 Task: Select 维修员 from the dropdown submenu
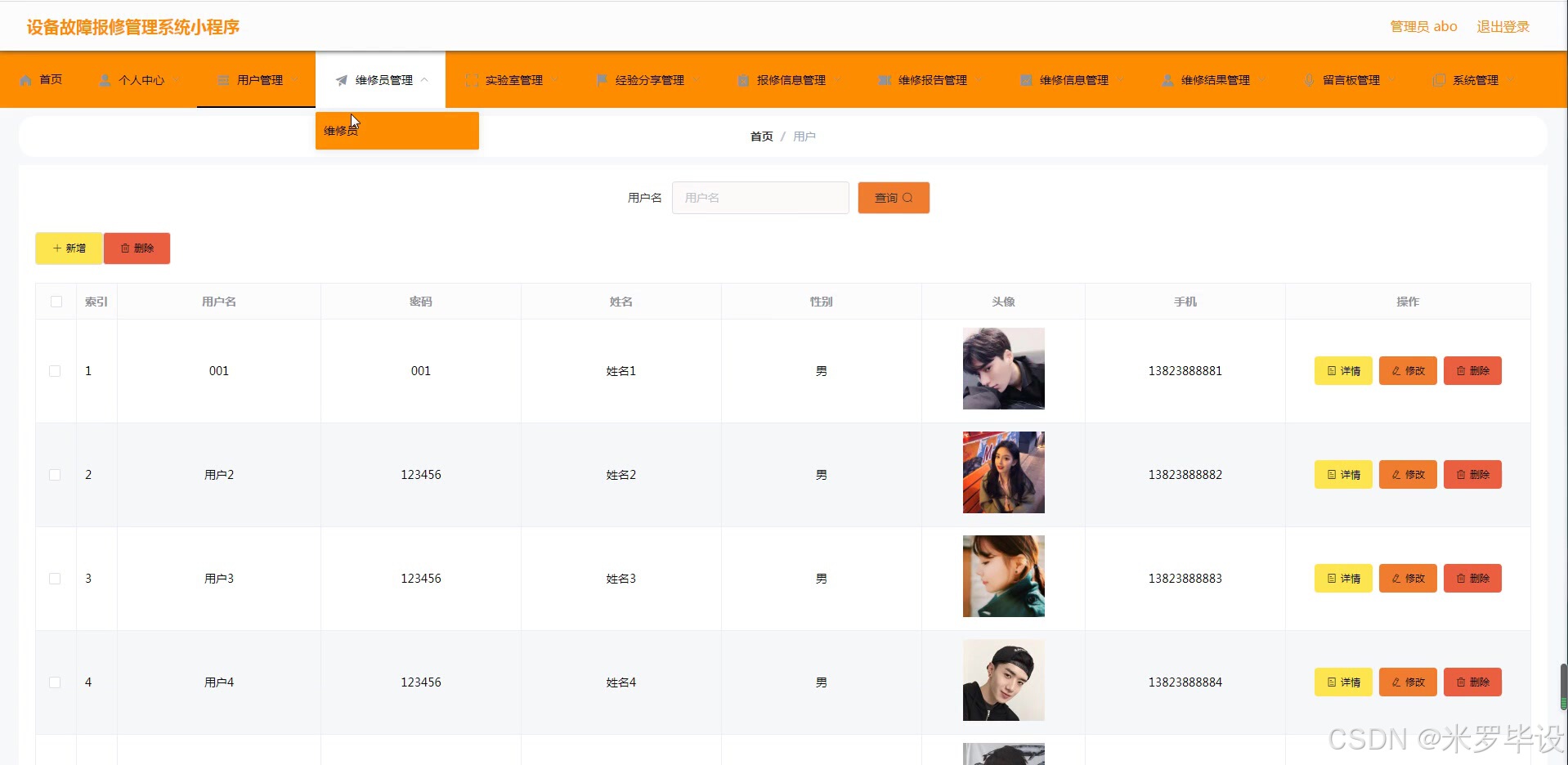[x=397, y=131]
